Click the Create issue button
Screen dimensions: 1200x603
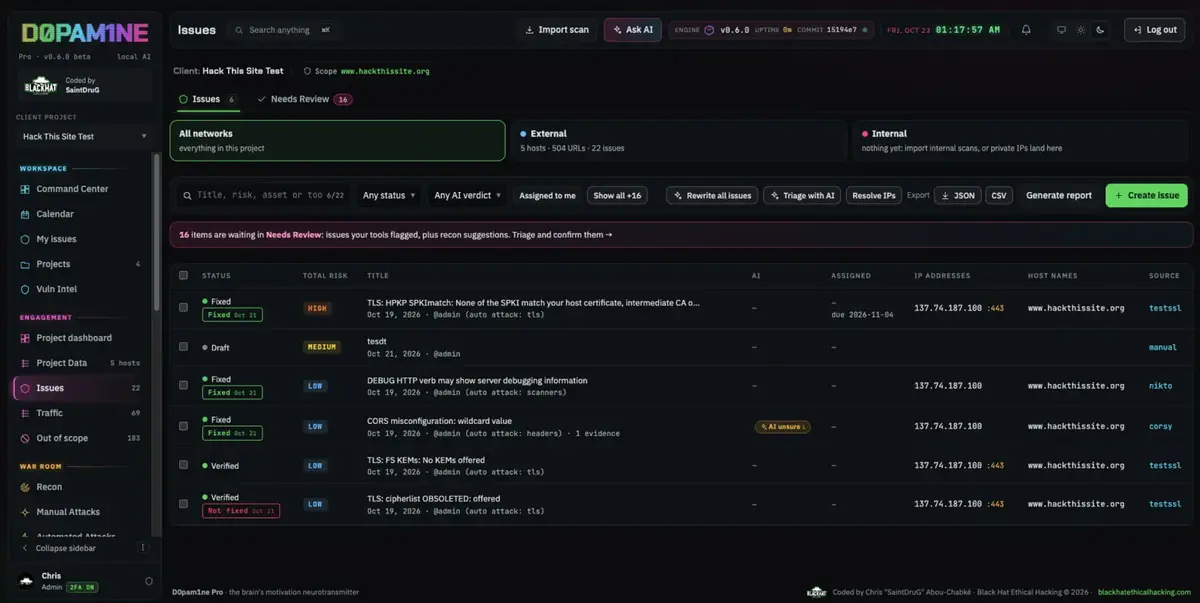[x=1146, y=195]
